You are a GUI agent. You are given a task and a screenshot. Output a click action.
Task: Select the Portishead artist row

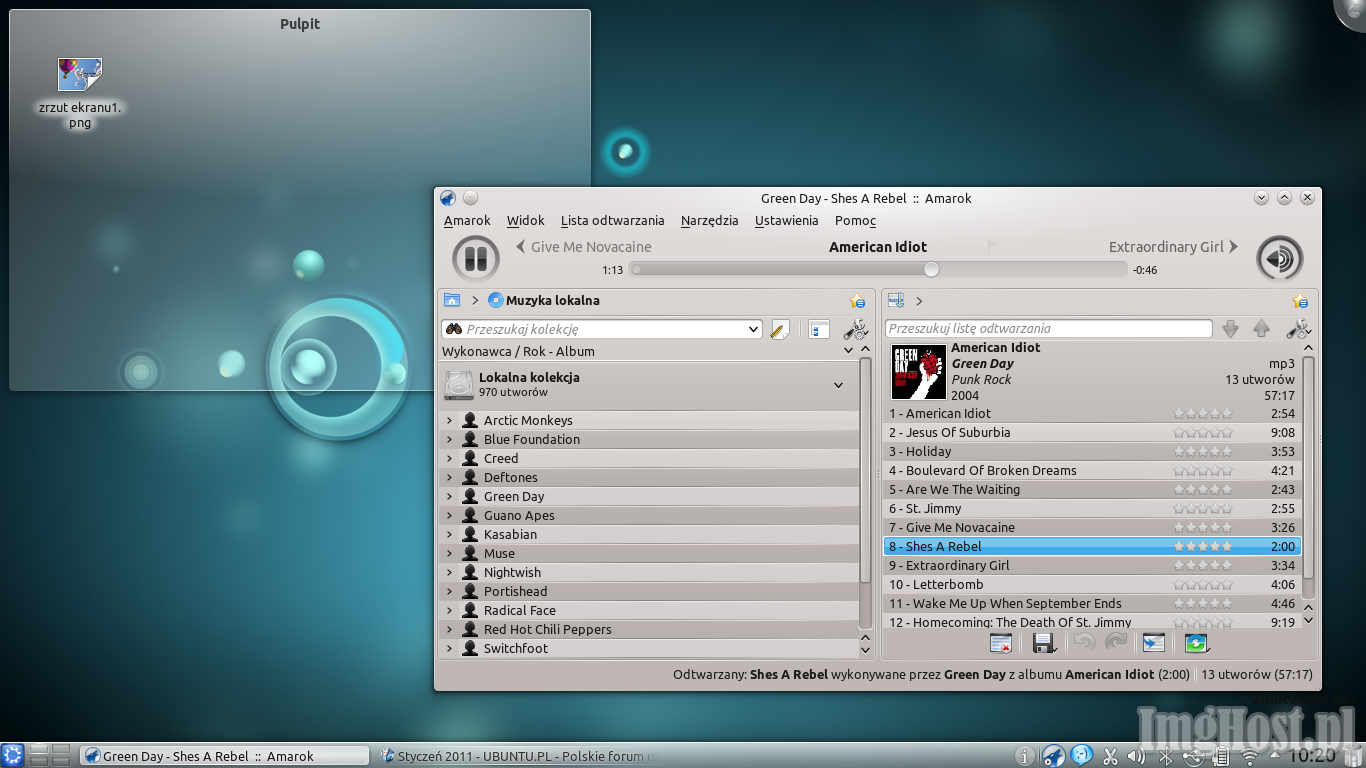[649, 591]
